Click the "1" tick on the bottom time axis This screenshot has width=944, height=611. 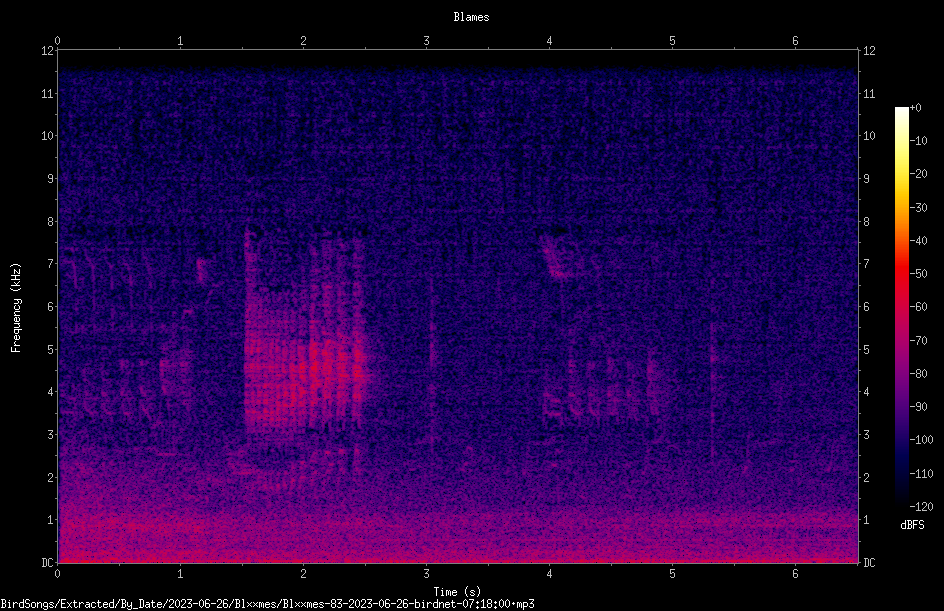pos(181,574)
